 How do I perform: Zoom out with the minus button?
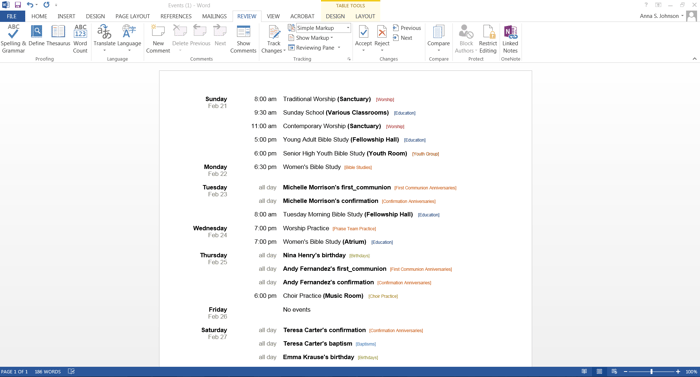625,372
